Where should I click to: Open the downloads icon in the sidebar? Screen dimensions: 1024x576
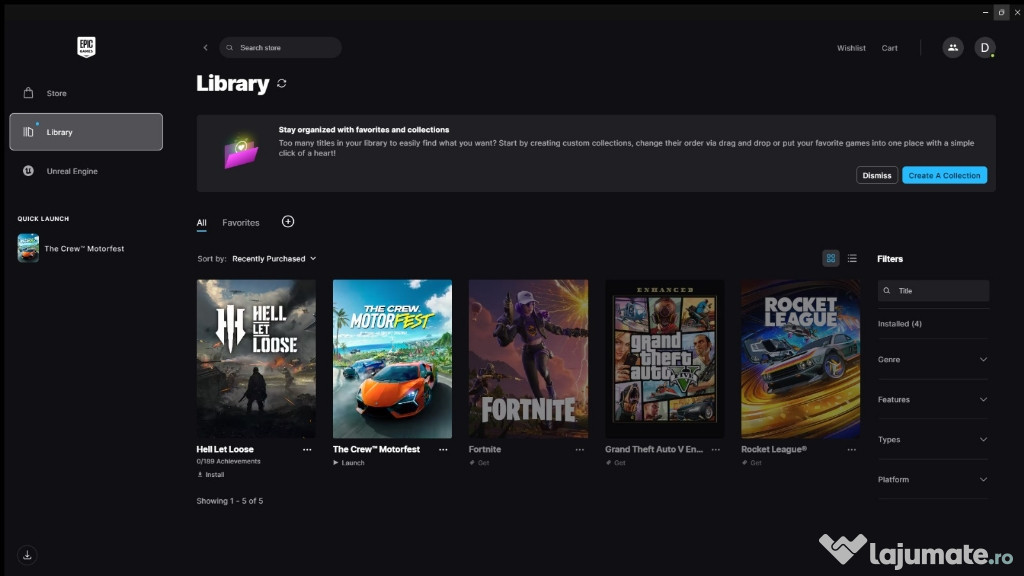point(27,555)
